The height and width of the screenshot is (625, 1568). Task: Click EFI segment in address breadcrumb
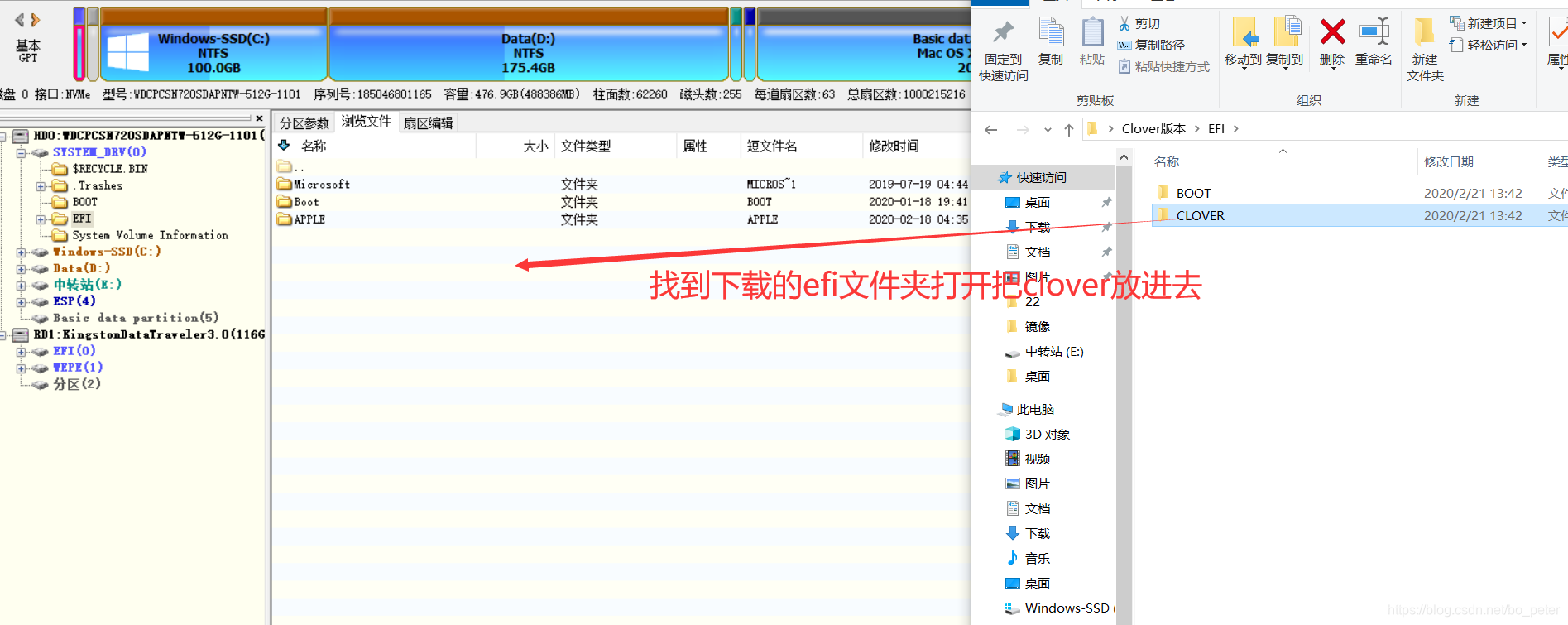point(1216,129)
